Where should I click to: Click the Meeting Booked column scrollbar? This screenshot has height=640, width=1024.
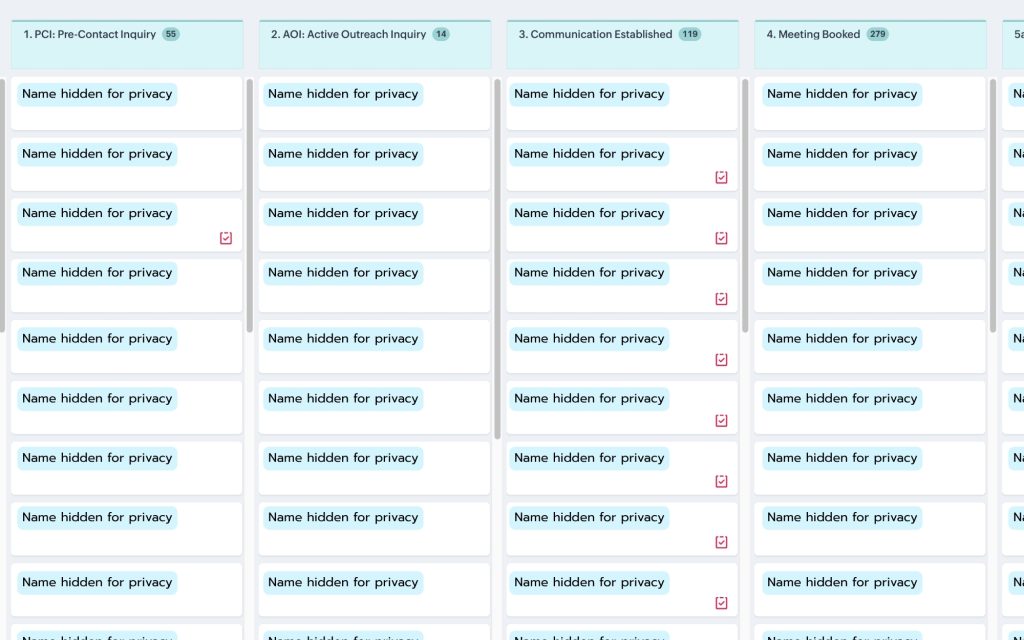993,205
